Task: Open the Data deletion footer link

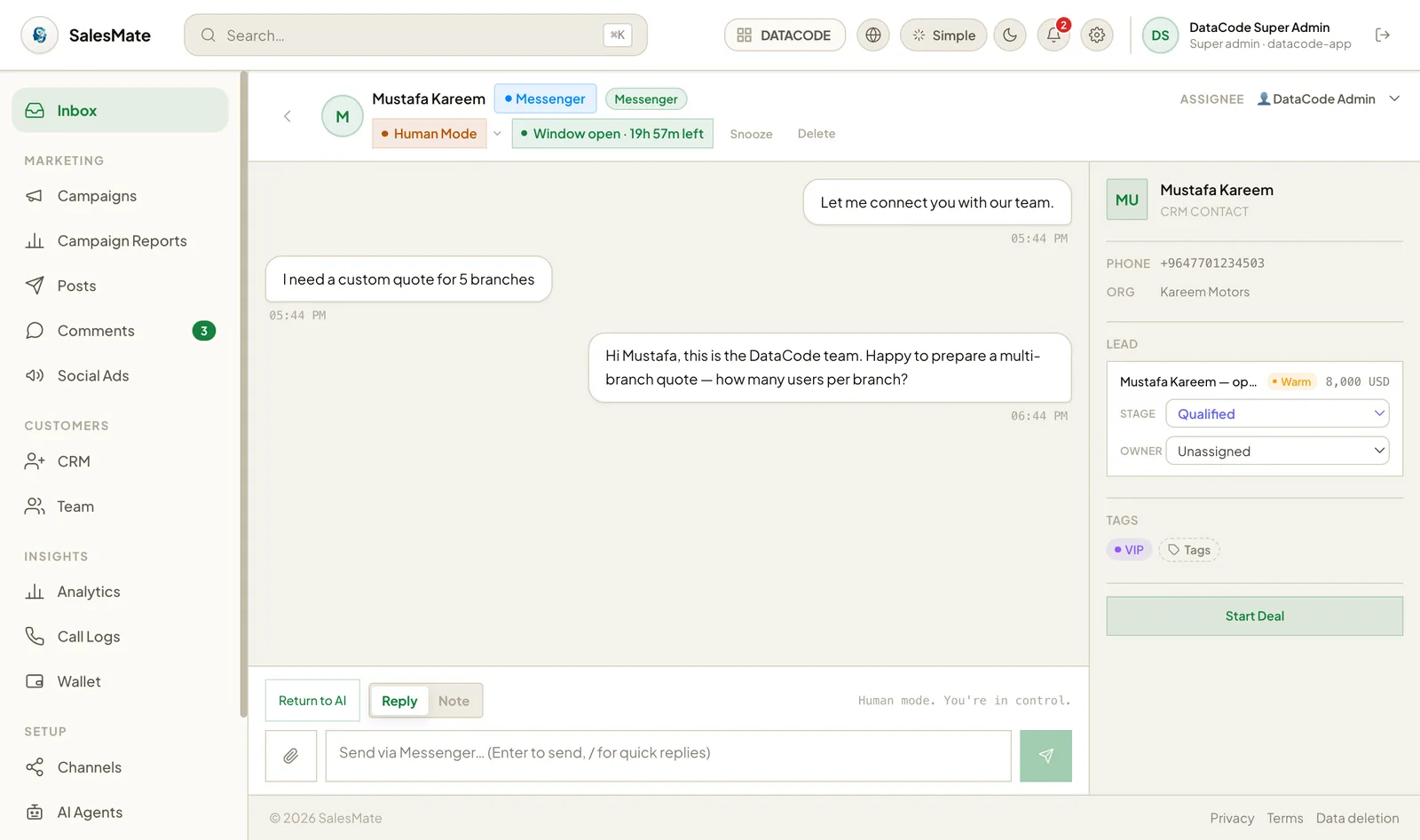Action: tap(1357, 819)
